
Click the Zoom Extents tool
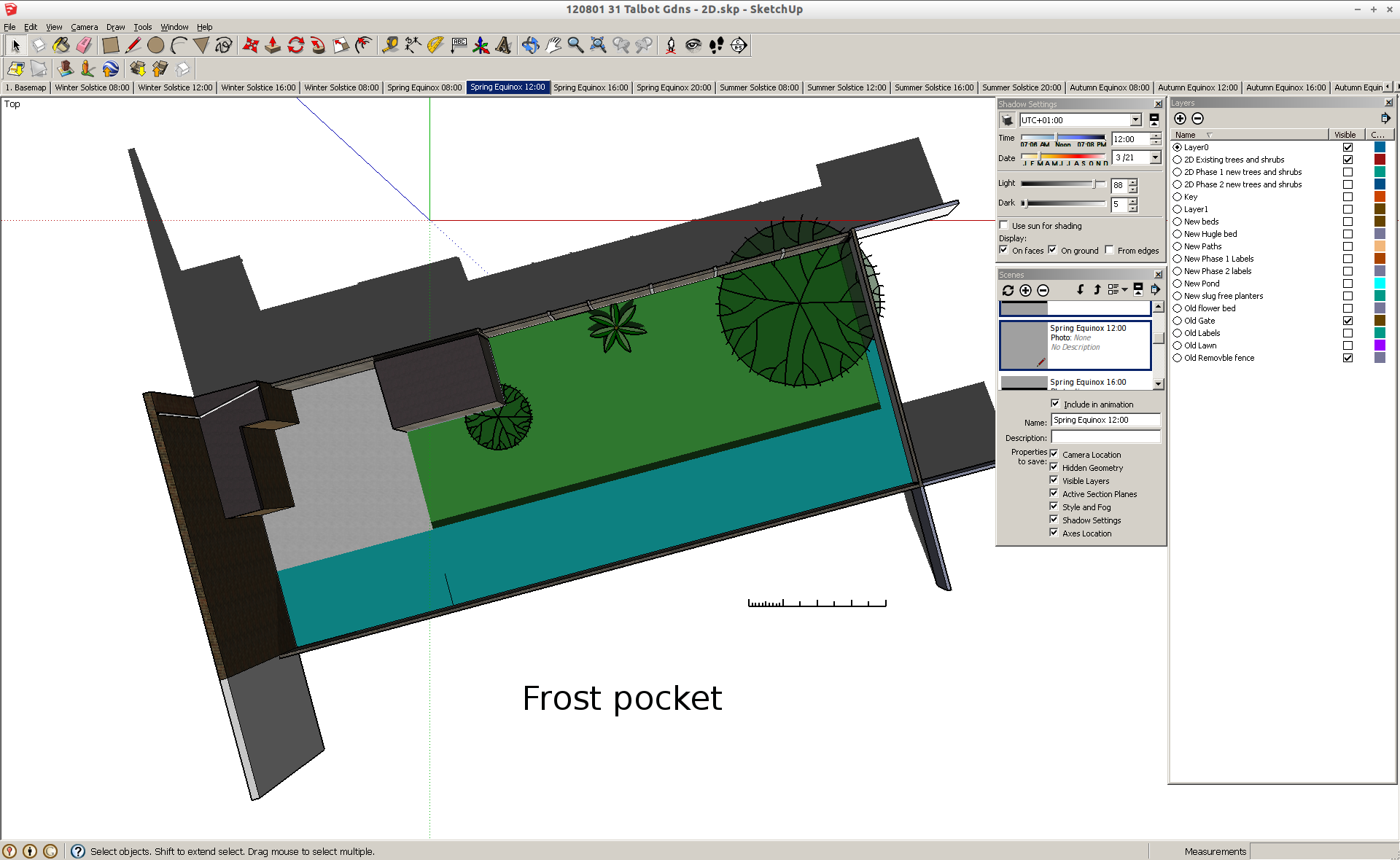point(599,45)
